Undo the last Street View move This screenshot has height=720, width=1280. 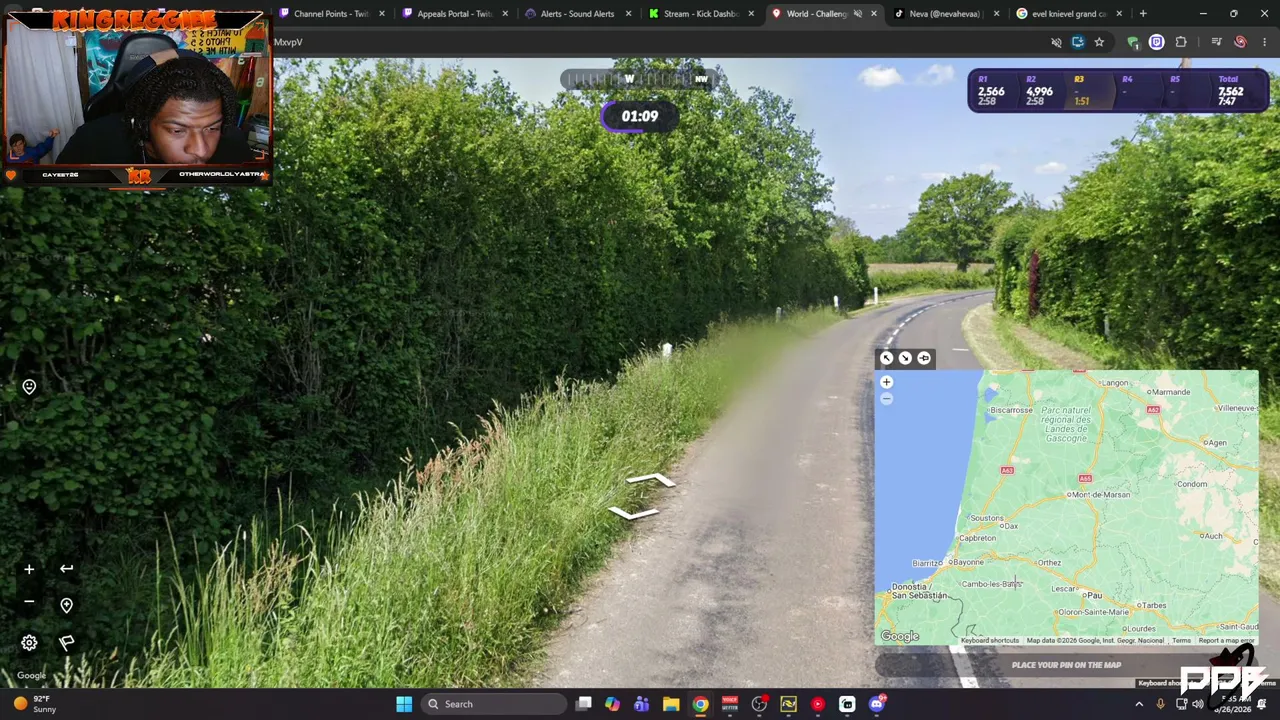click(66, 569)
